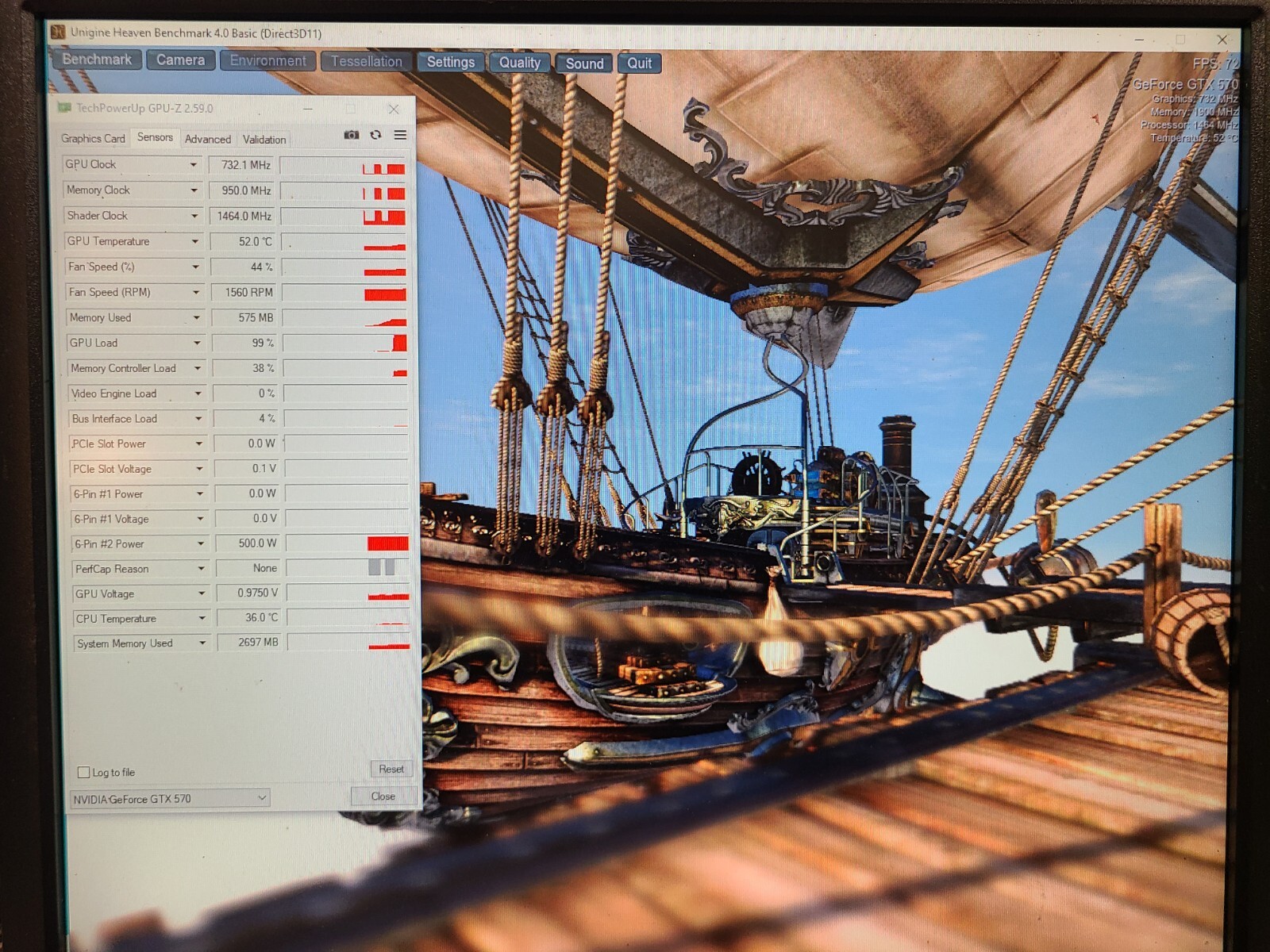Screen dimensions: 1270x952
Task: Click the GPU Load history graph
Action: click(345, 343)
